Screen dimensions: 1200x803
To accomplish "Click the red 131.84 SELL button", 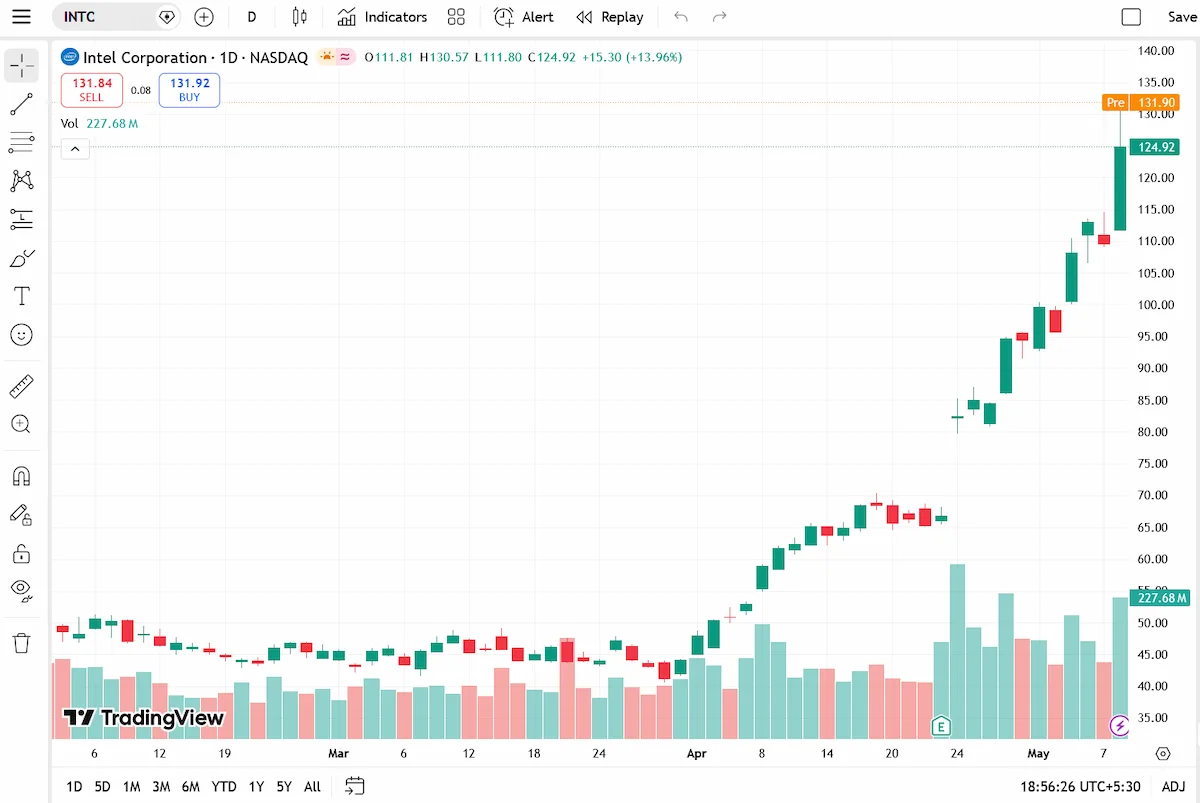I will pos(91,90).
